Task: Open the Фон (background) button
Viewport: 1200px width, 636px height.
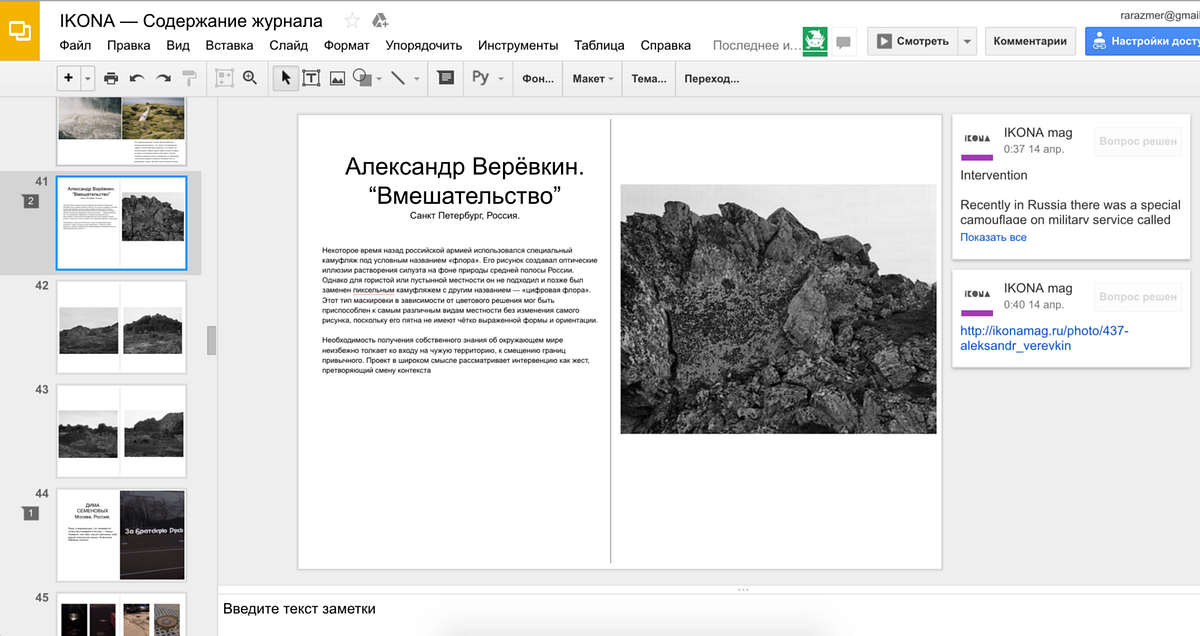Action: [538, 78]
